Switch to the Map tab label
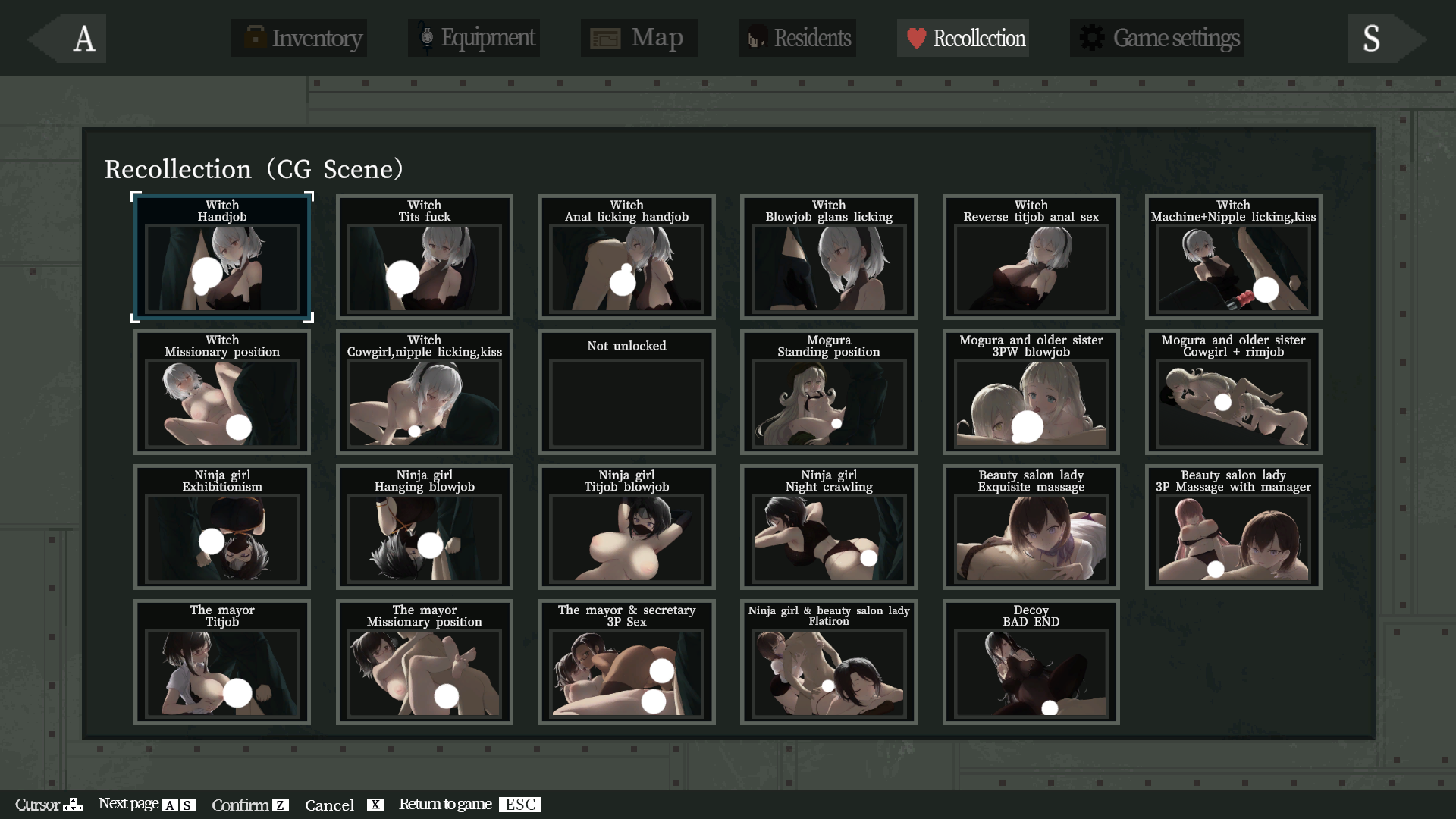This screenshot has width=1456, height=819. [657, 37]
